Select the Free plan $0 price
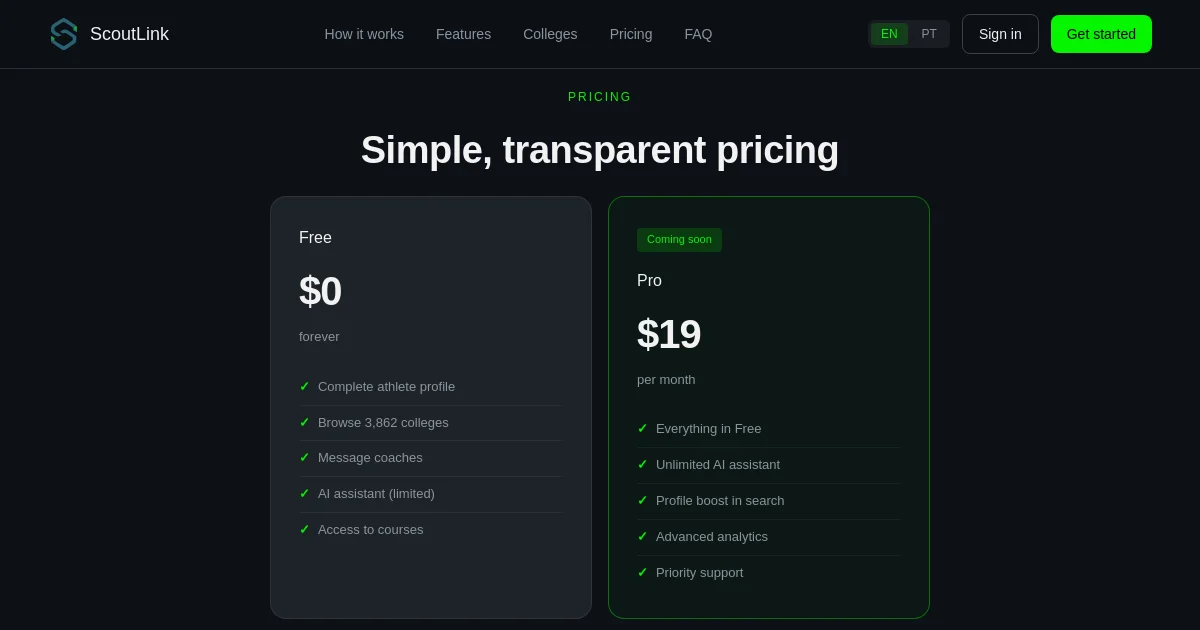The image size is (1200, 630). point(320,291)
